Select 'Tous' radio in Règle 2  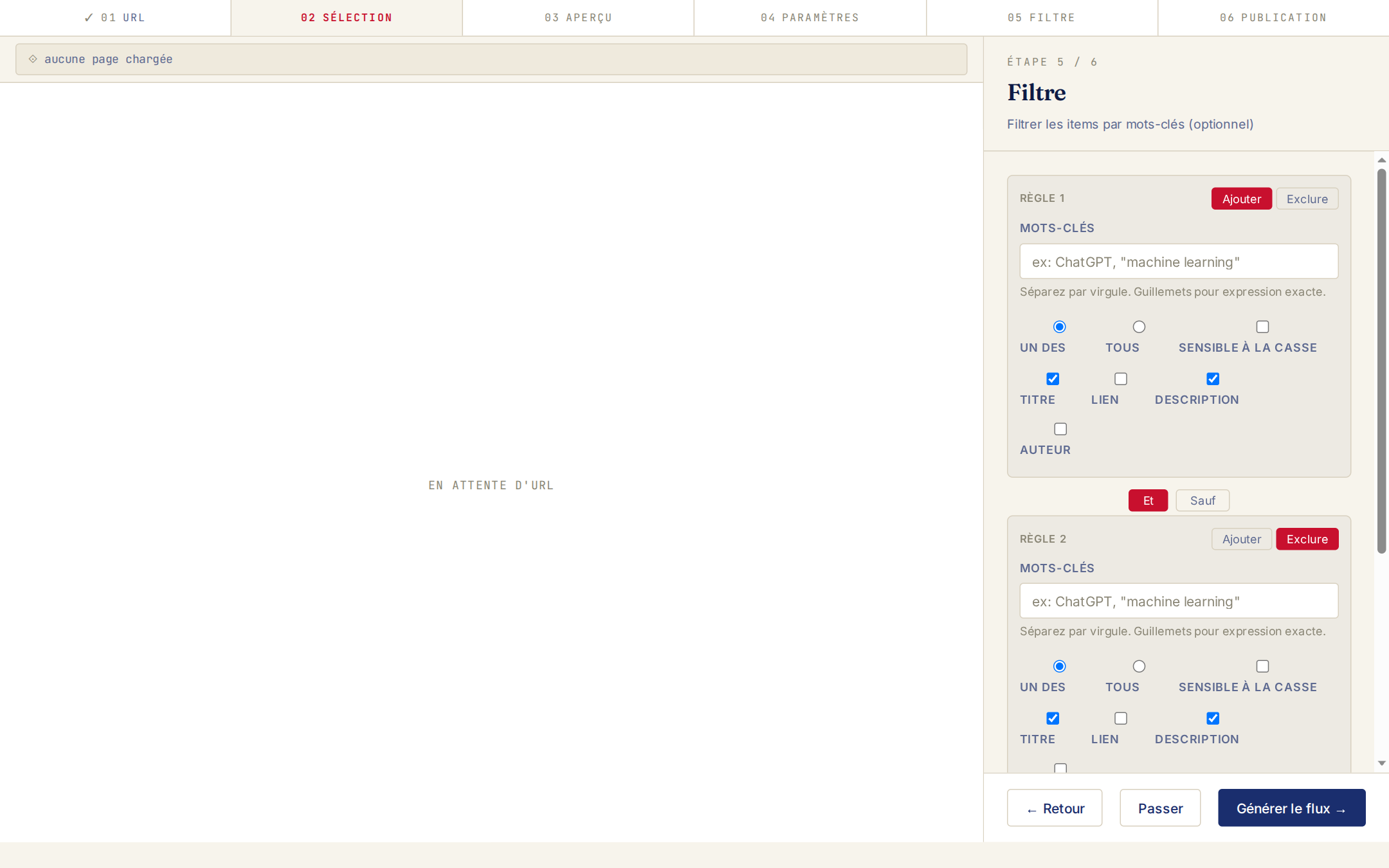coord(1139,666)
